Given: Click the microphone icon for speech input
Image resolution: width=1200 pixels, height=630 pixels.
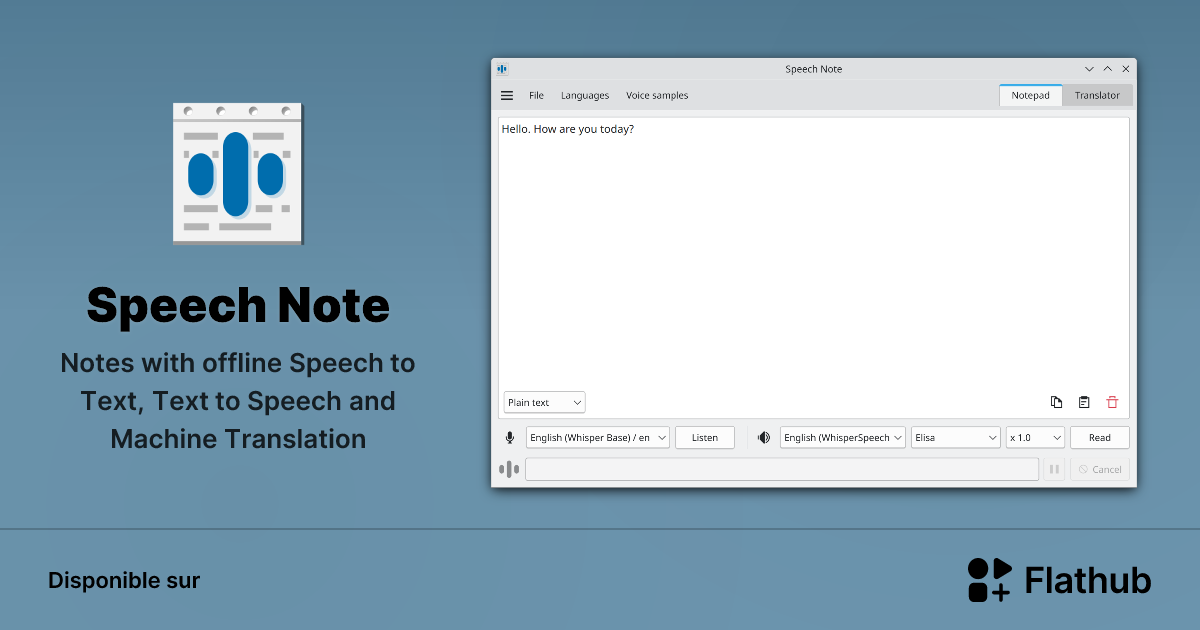Looking at the screenshot, I should [509, 437].
